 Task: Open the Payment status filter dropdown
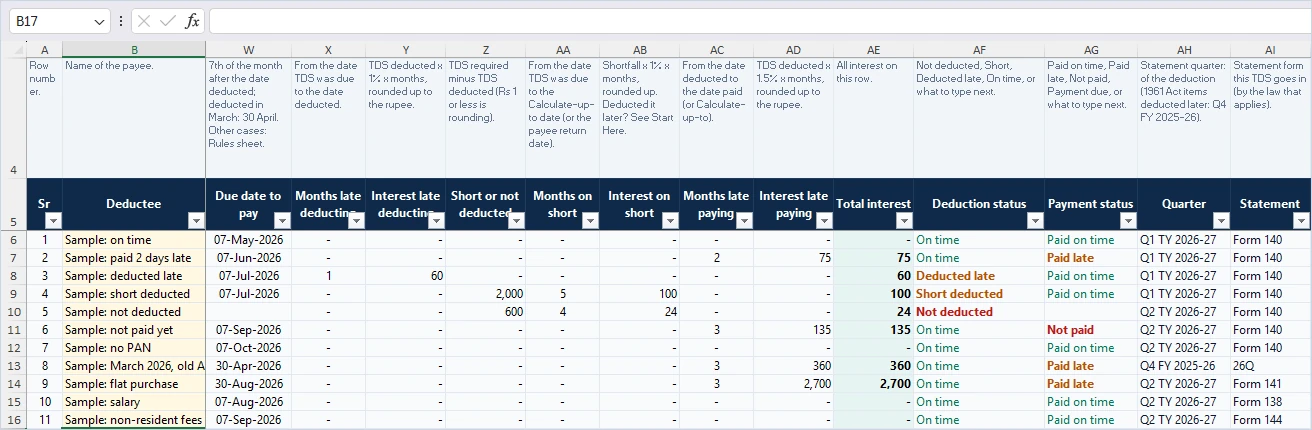click(x=1128, y=221)
